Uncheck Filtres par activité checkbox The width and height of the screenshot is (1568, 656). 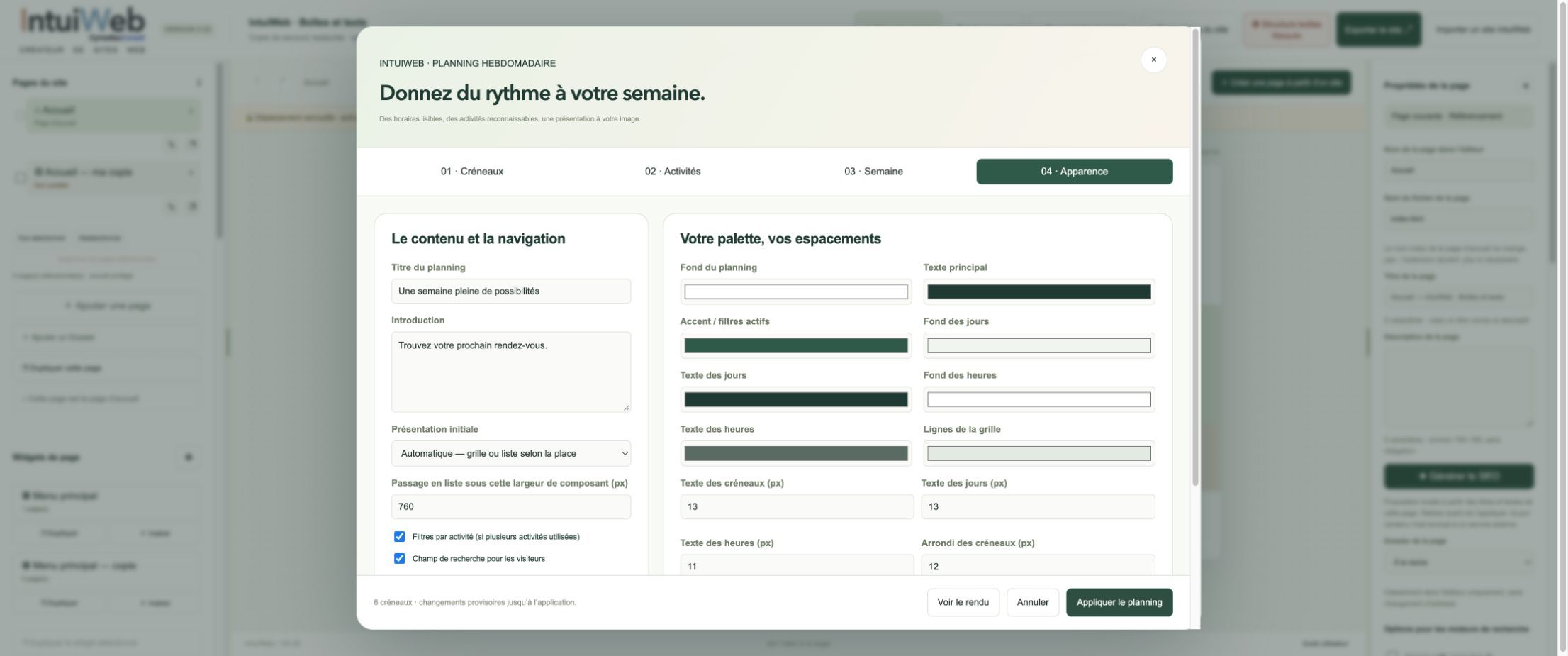click(399, 537)
